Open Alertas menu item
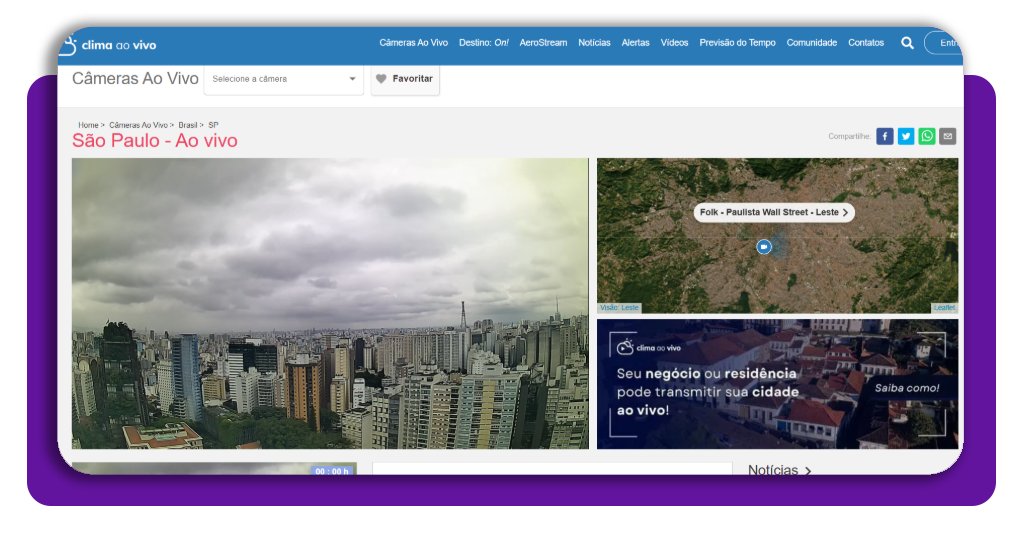 (x=635, y=43)
